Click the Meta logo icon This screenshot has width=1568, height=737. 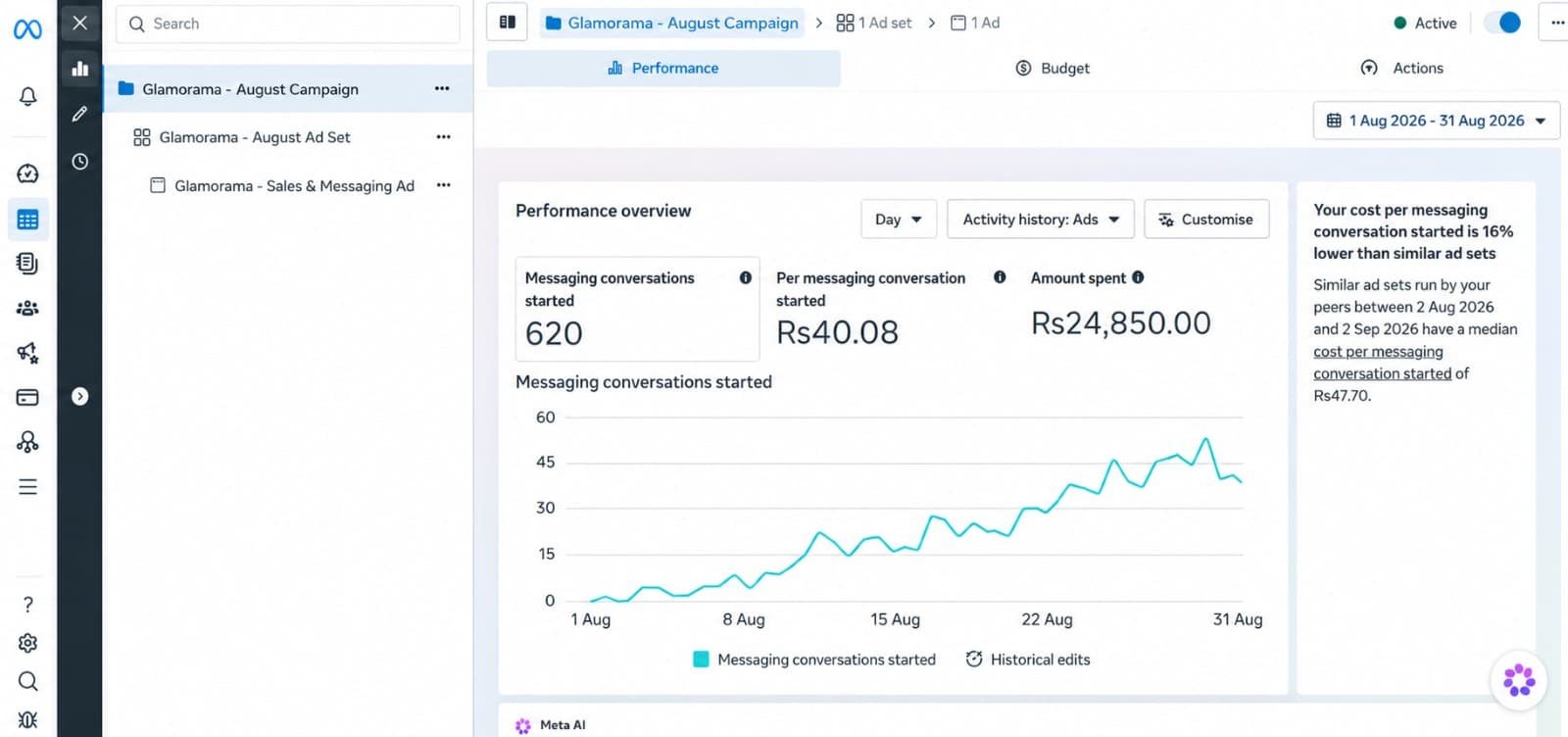[x=27, y=29]
